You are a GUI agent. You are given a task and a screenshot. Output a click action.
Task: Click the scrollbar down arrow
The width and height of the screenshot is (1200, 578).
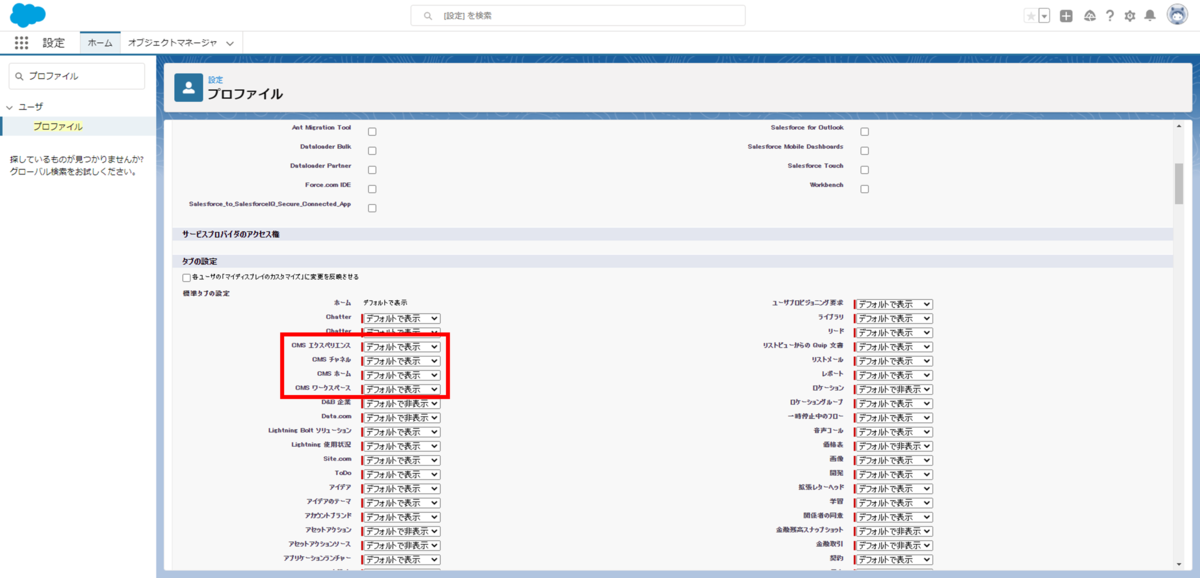(1180, 566)
